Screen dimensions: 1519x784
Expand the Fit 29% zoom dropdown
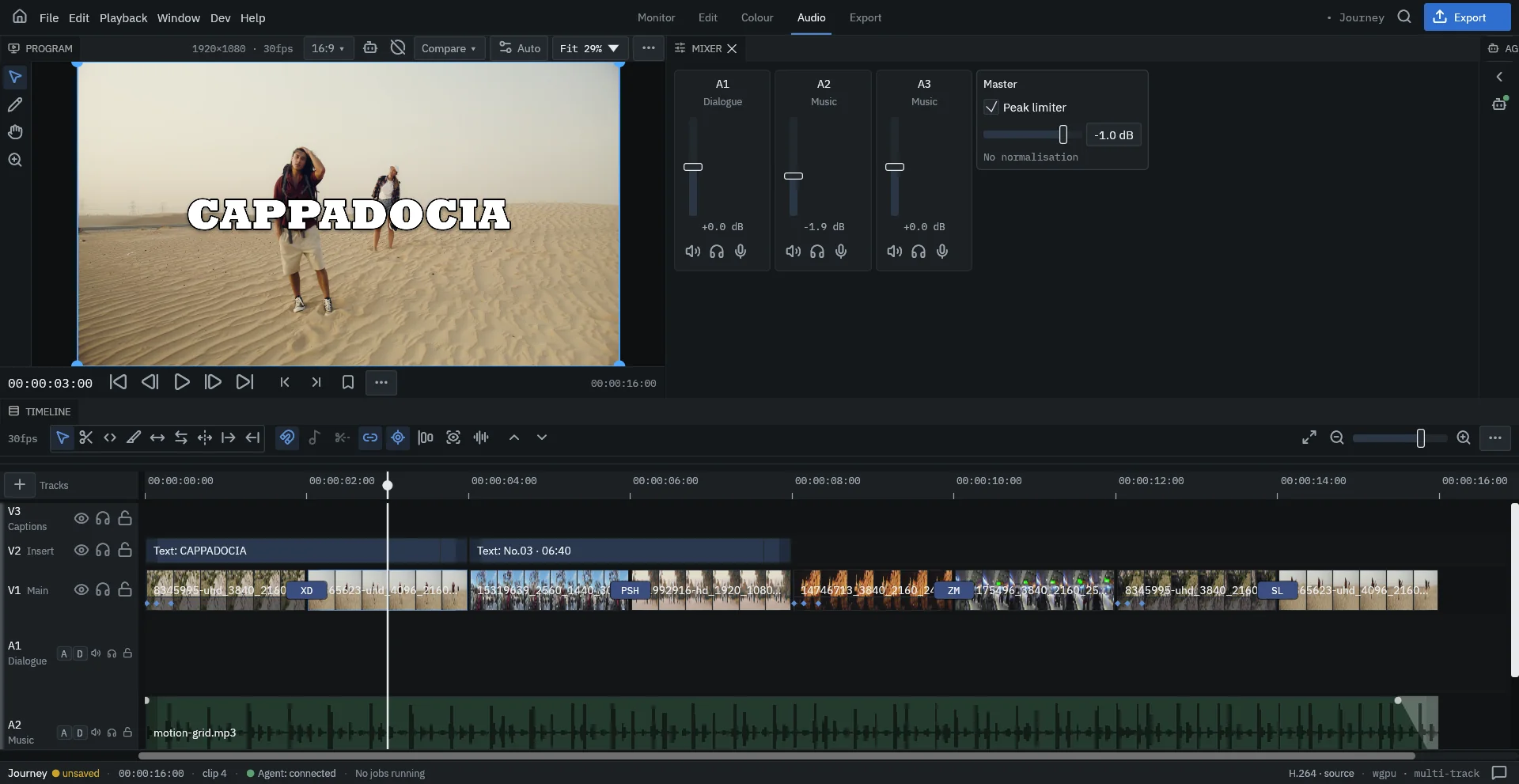[589, 48]
